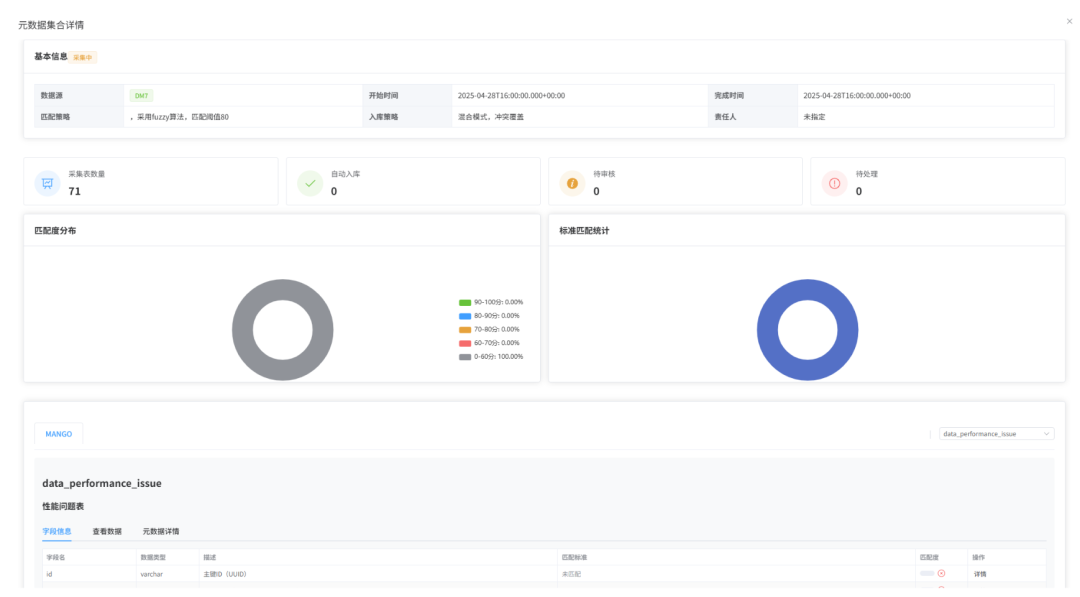Viewport: 1080px width, 597px height.
Task: Close the 元数据集合详情 dialog with the X icon
Action: pos(1069,21)
